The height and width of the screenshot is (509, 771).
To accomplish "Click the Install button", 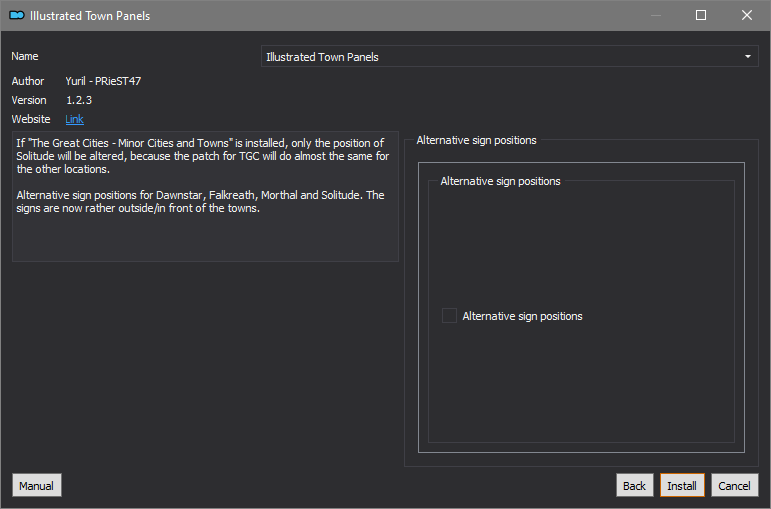I will [682, 485].
